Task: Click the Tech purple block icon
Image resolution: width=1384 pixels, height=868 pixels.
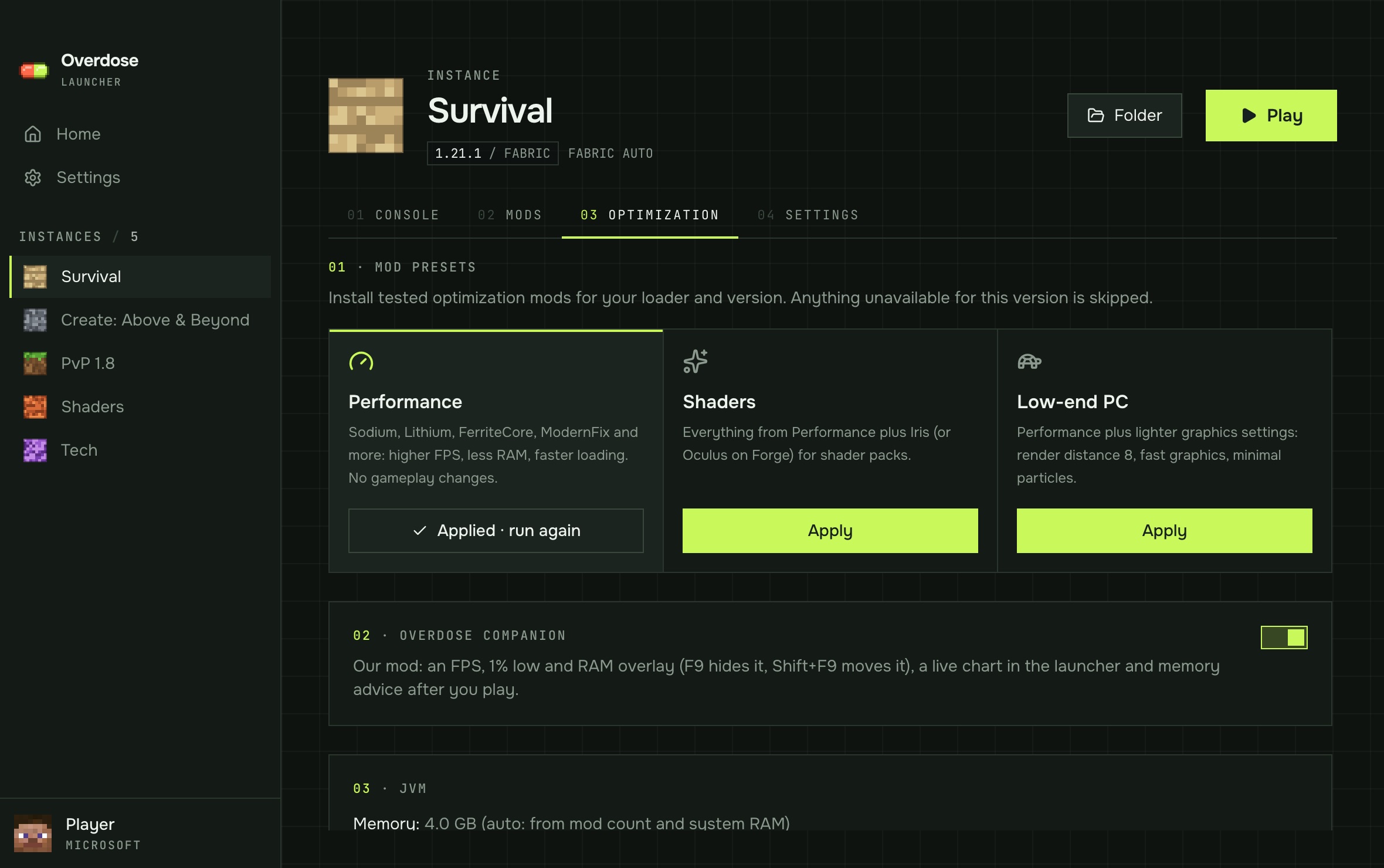Action: (x=35, y=450)
